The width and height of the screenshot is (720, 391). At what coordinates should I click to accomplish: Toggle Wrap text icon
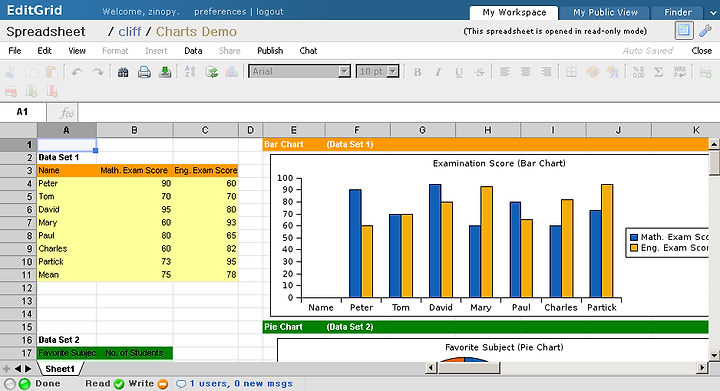pyautogui.click(x=680, y=72)
